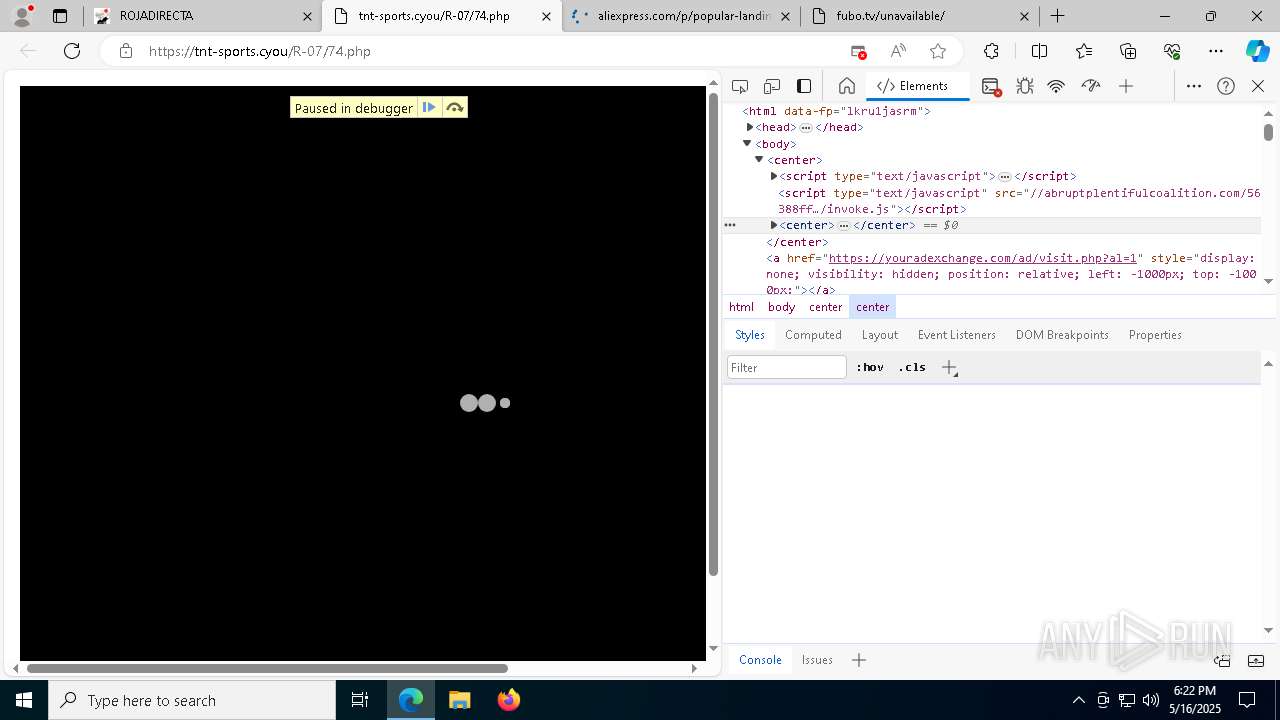The width and height of the screenshot is (1280, 720).
Task: Open the Layout tab
Action: (880, 335)
